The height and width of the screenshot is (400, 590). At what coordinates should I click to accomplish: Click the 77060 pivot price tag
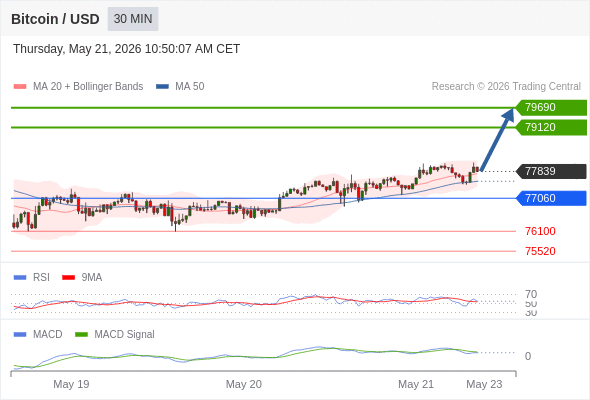(551, 198)
